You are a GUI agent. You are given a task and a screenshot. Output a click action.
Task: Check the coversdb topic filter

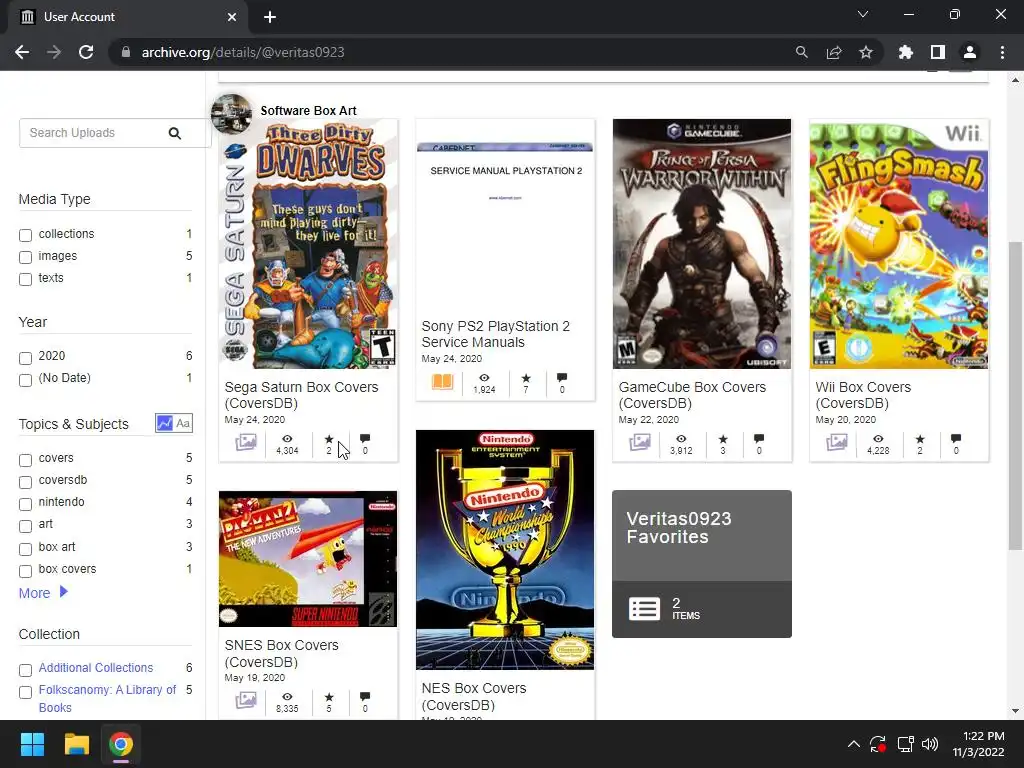(x=25, y=482)
